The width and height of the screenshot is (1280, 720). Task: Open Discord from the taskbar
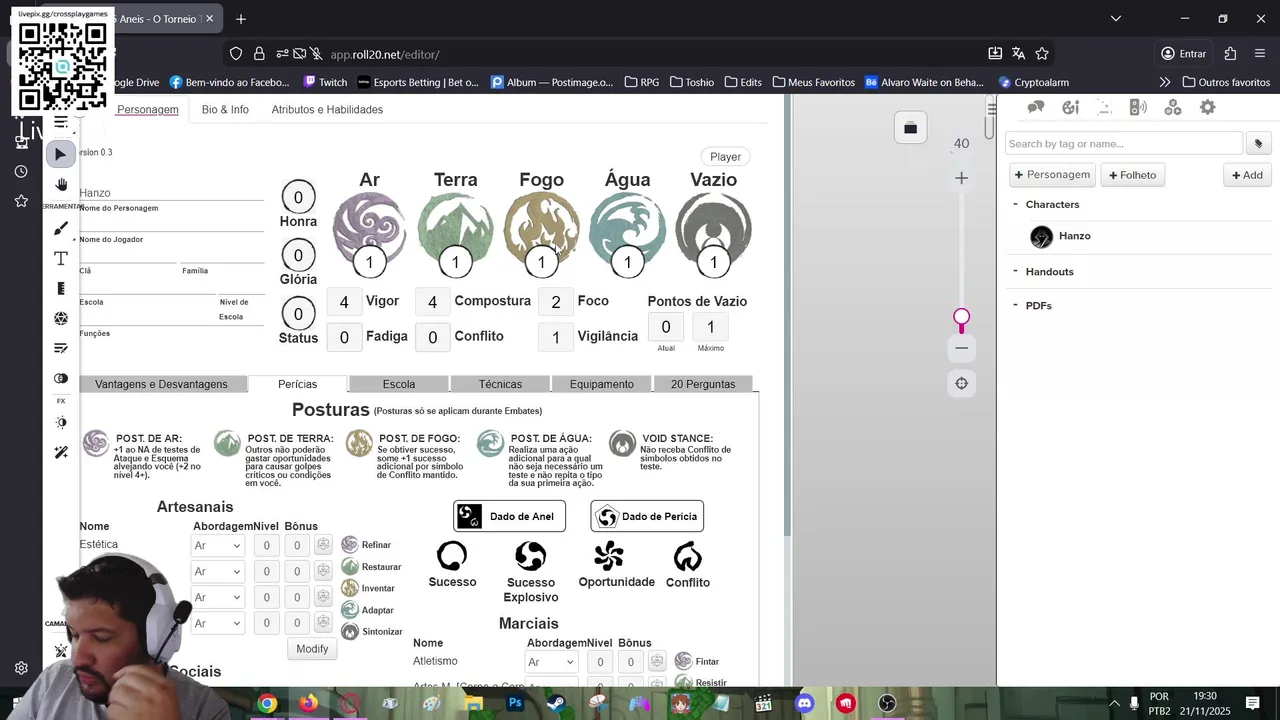(x=805, y=703)
